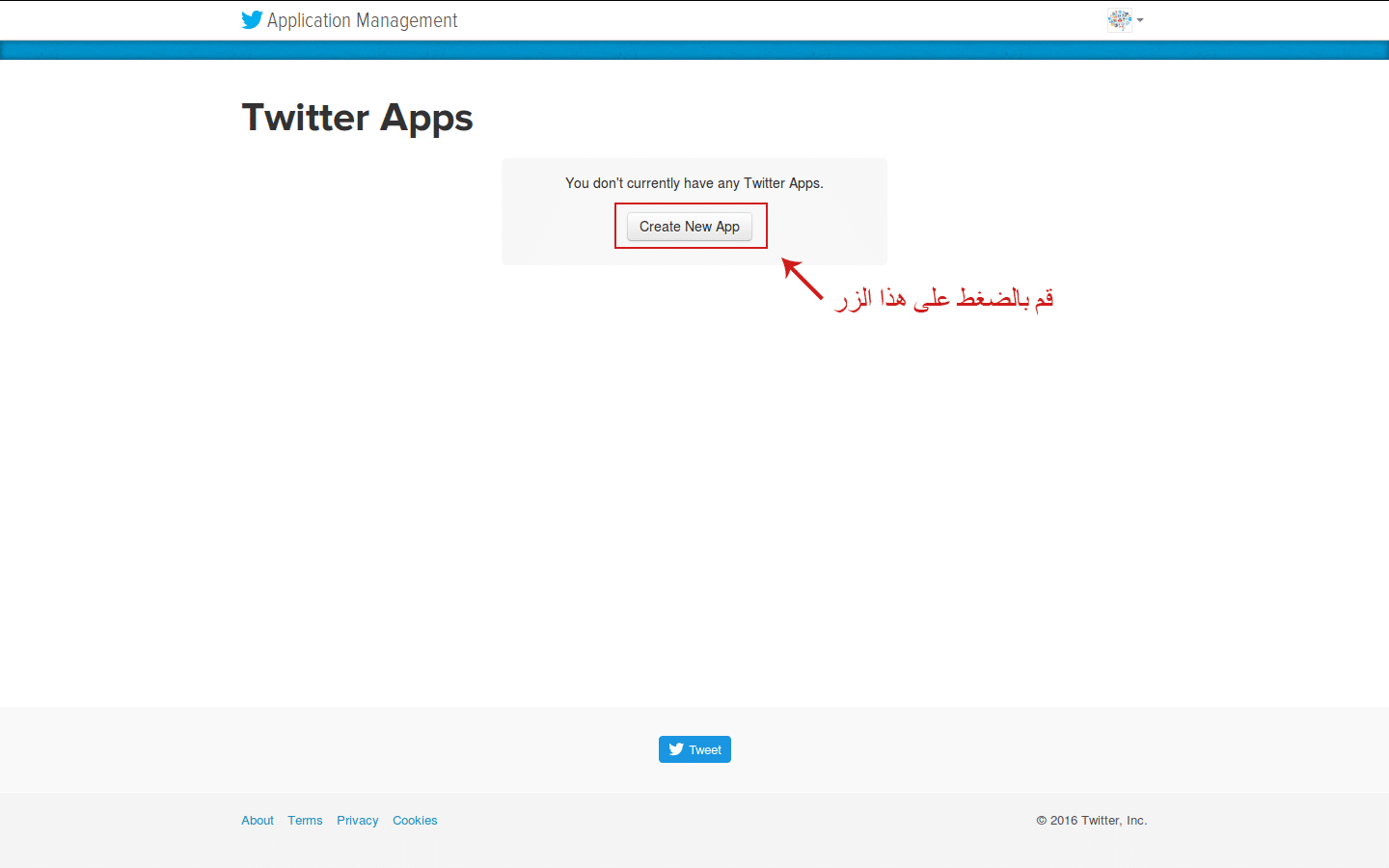The width and height of the screenshot is (1389, 868).
Task: Click the Twitter bird logo in header
Action: click(252, 20)
